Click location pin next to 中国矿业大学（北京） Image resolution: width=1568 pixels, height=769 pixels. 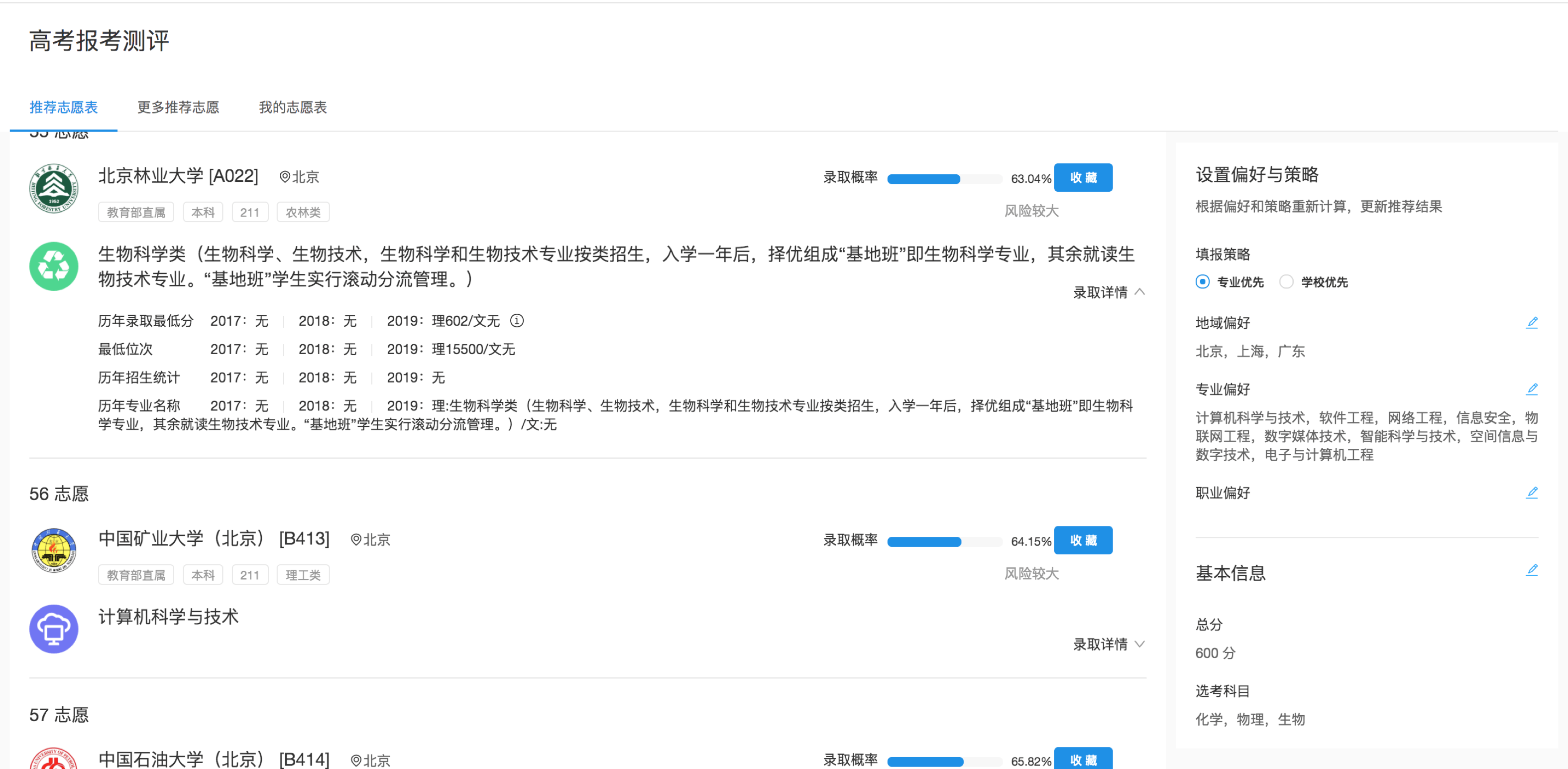[356, 539]
